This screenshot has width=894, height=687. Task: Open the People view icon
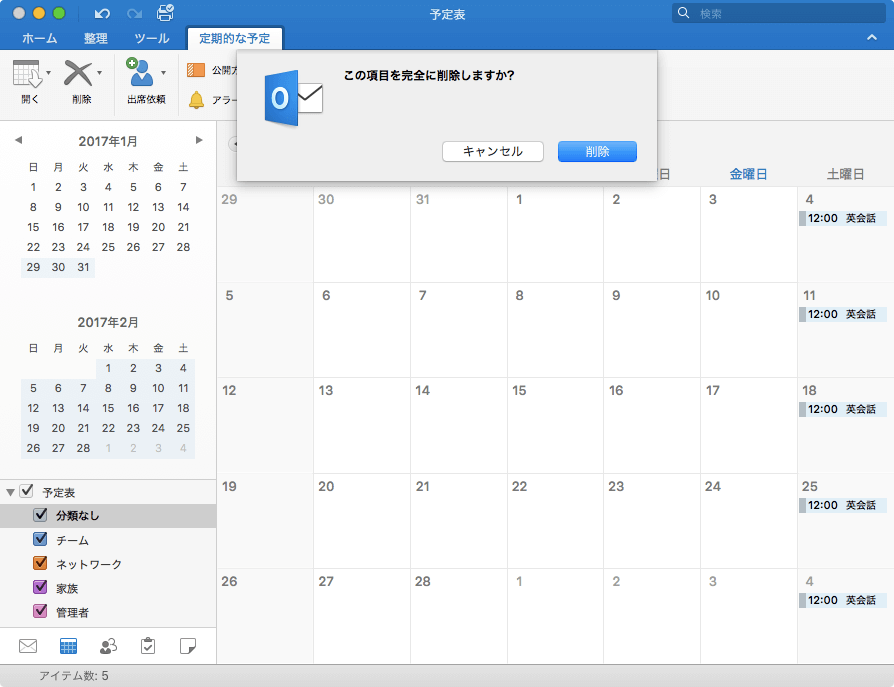(x=108, y=646)
